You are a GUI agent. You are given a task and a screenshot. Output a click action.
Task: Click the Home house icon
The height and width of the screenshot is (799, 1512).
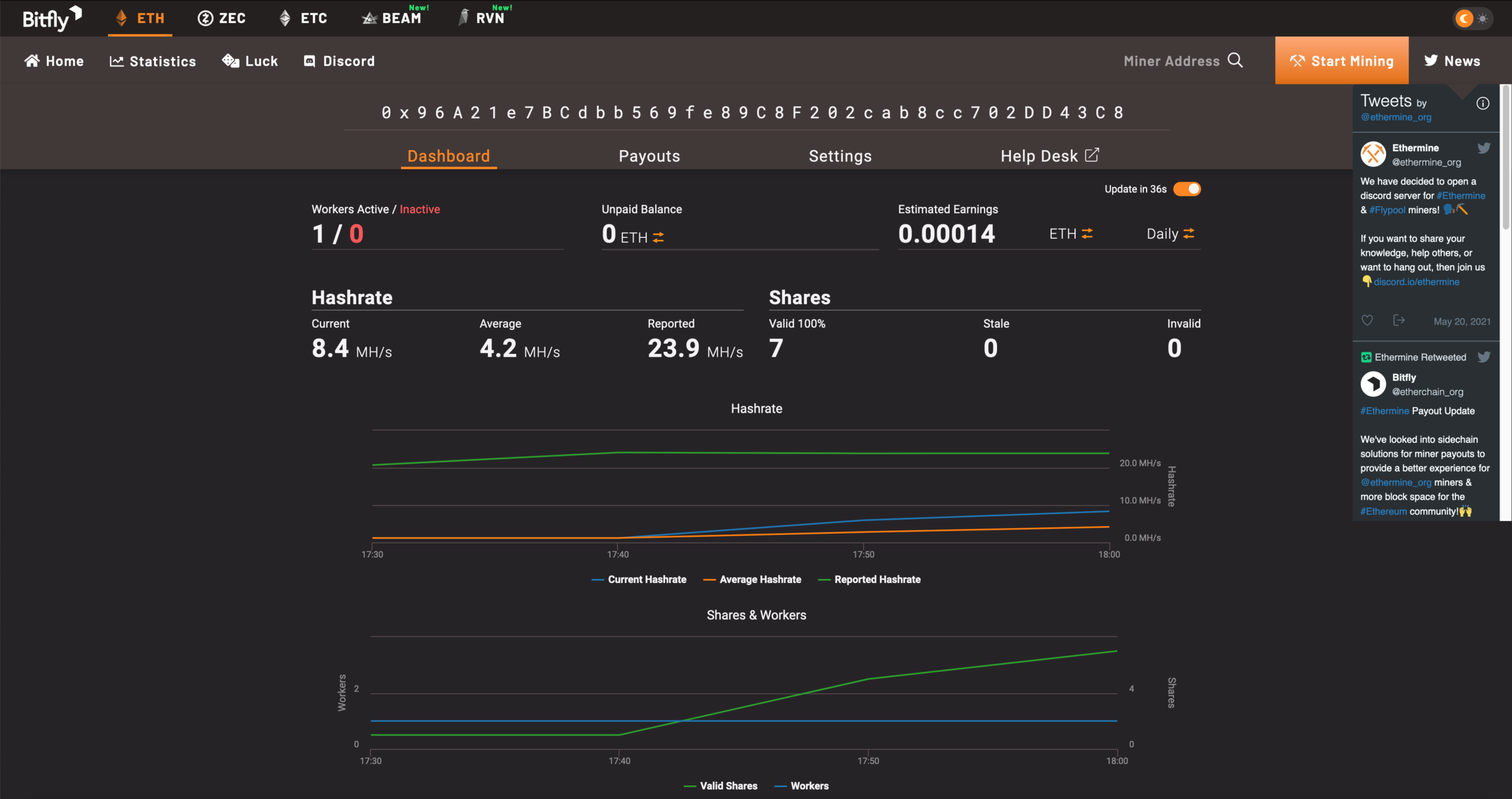click(32, 61)
